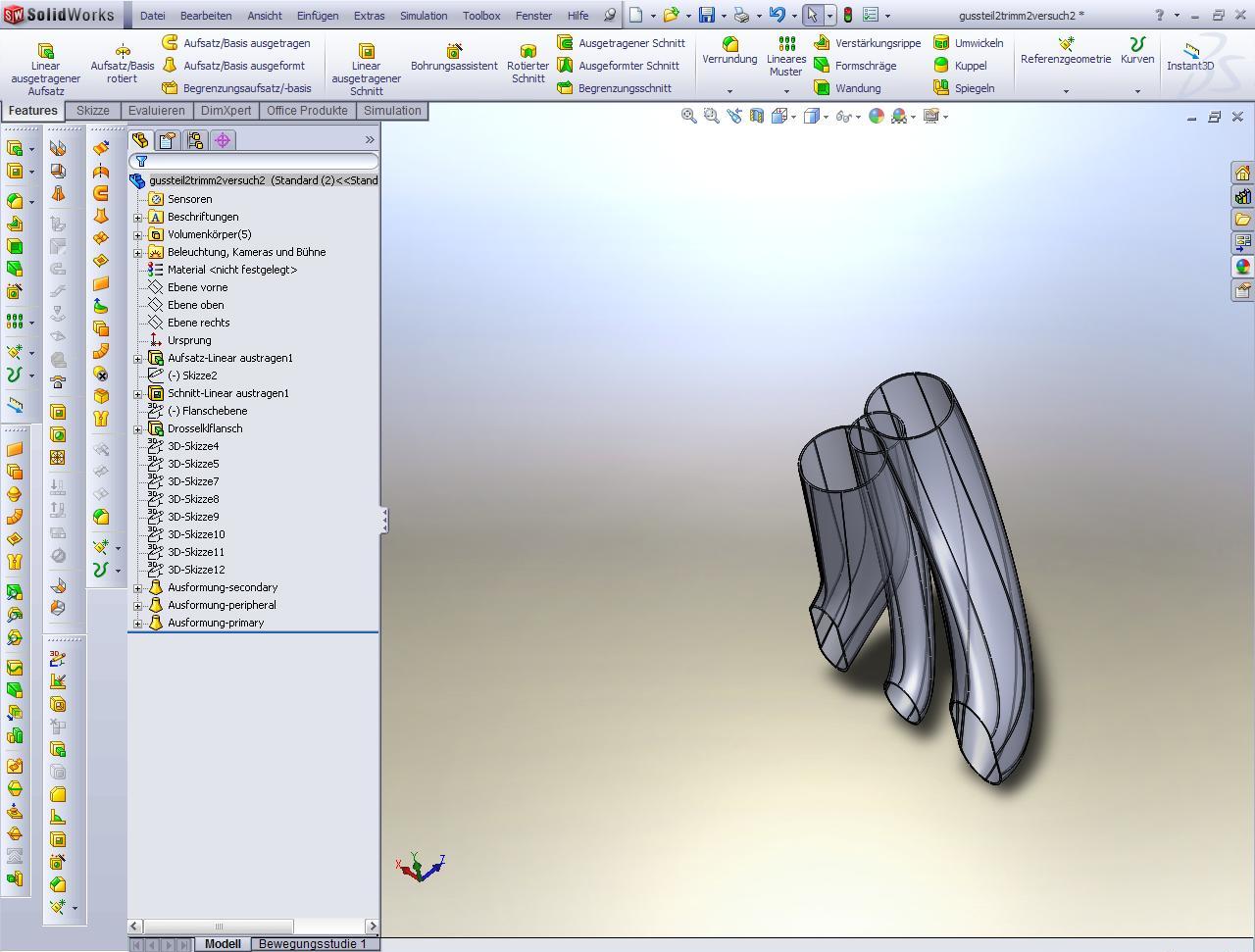Expand the Volumenkörper(5) tree node
The height and width of the screenshot is (952, 1255).
click(x=138, y=235)
